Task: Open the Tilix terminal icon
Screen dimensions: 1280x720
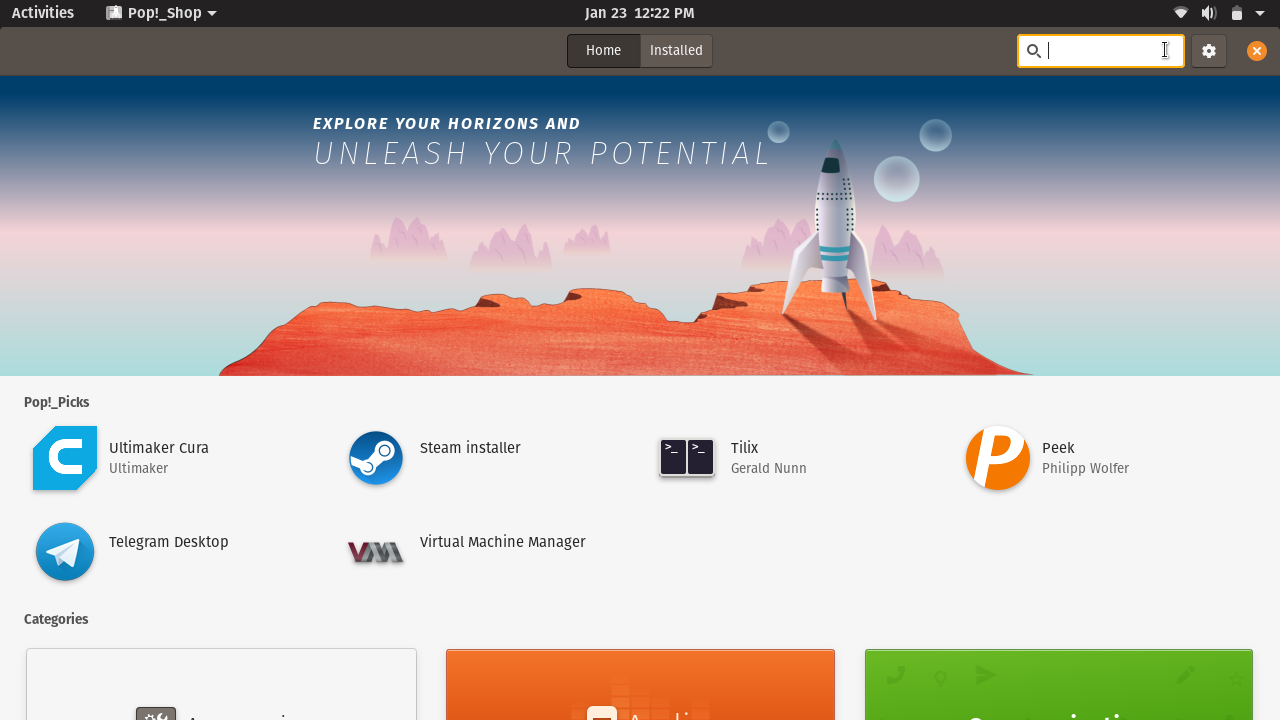Action: (687, 457)
